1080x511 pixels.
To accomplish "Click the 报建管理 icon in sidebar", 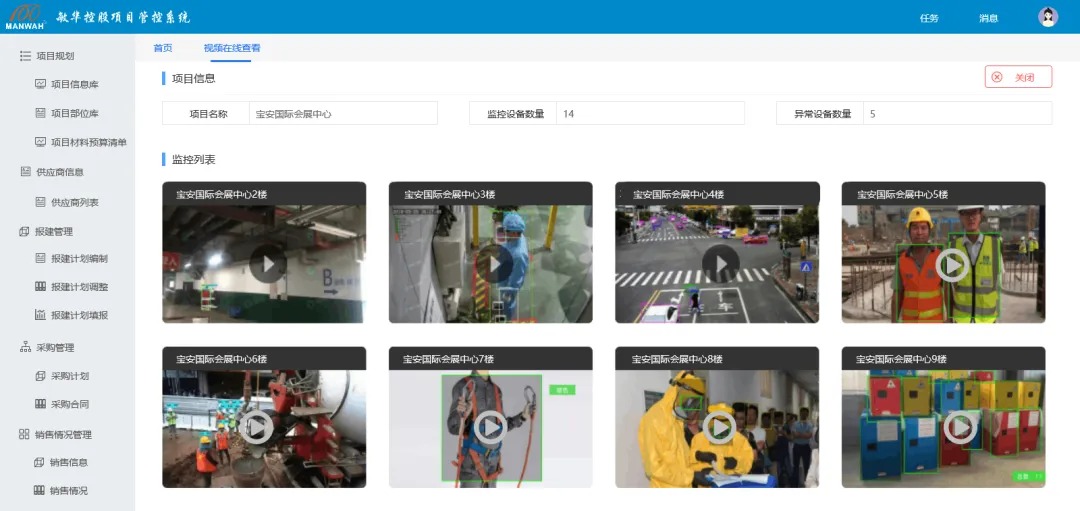I will point(25,232).
